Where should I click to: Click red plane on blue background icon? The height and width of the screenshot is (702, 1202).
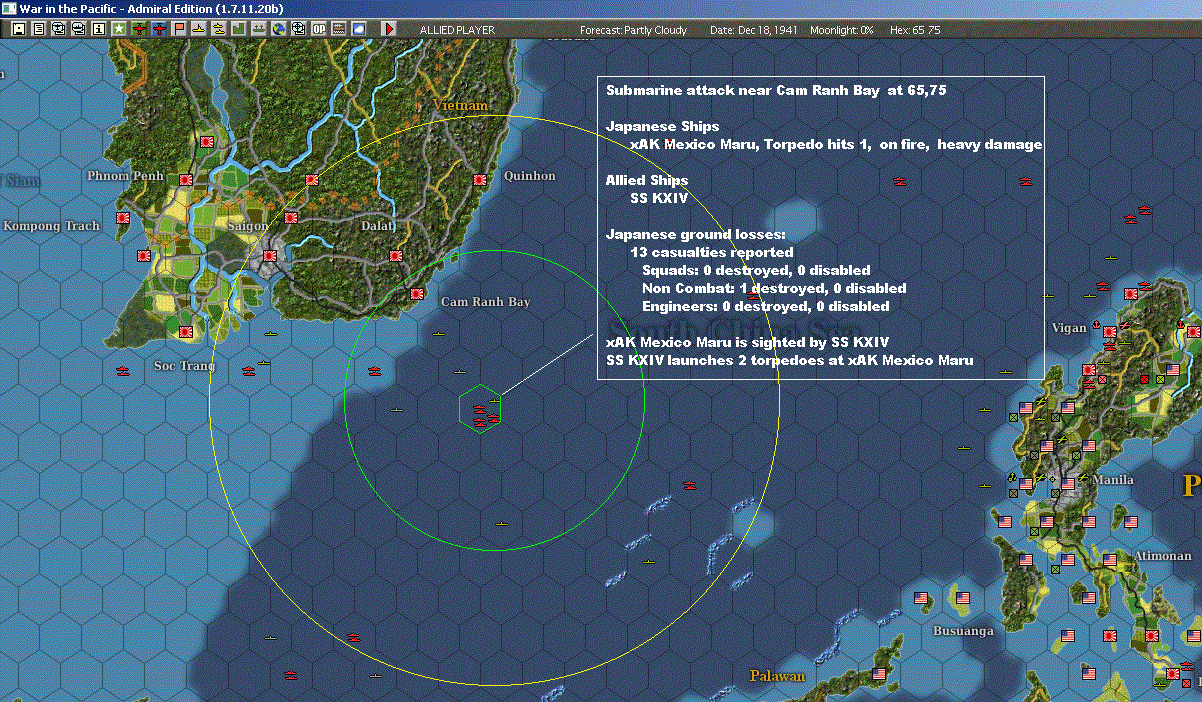[159, 29]
